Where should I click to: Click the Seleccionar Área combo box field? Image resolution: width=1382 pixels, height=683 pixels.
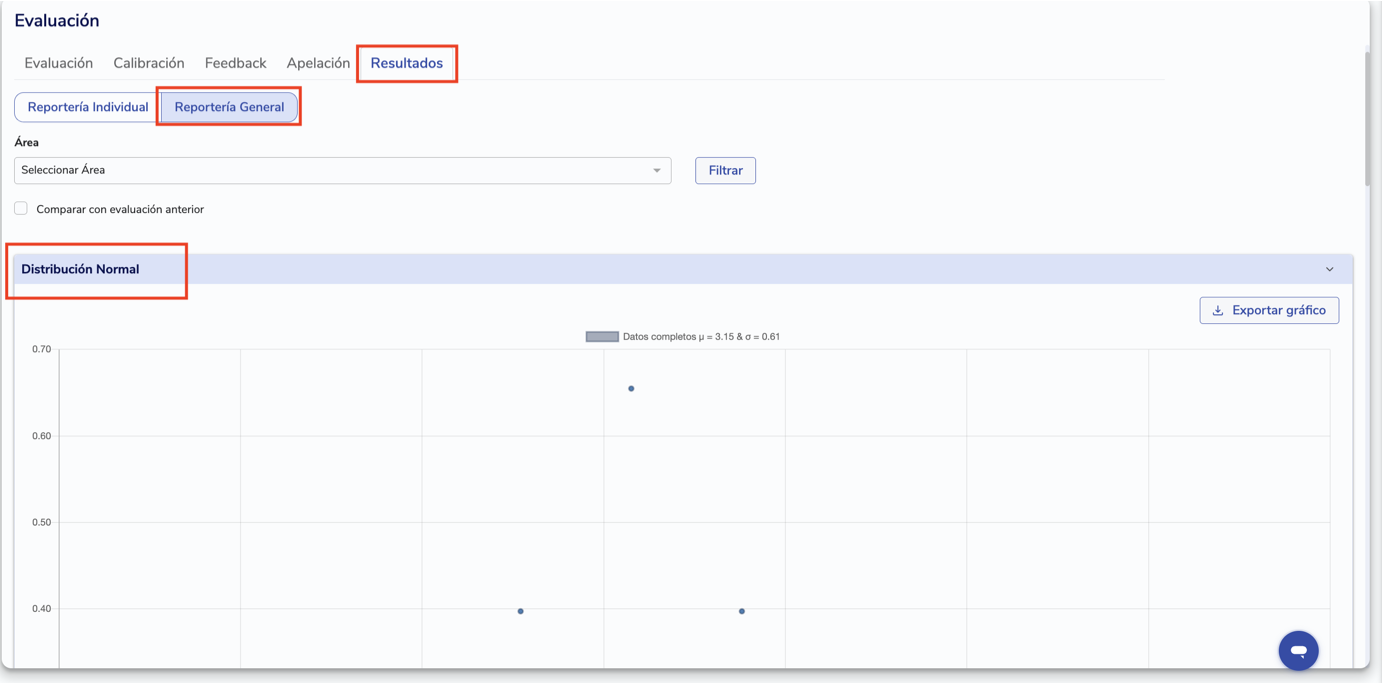[x=330, y=170]
